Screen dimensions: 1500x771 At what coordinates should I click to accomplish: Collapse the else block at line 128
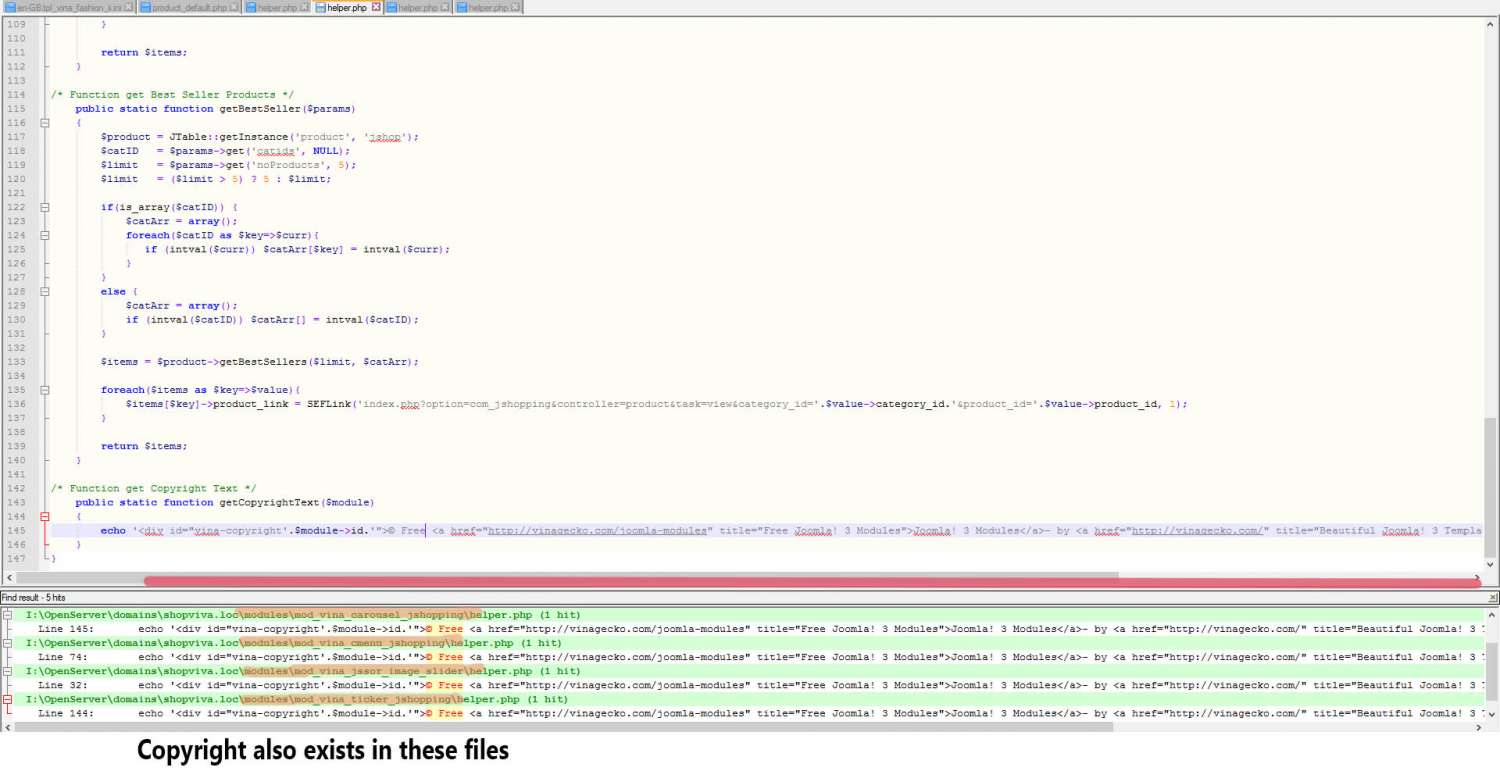[44, 292]
